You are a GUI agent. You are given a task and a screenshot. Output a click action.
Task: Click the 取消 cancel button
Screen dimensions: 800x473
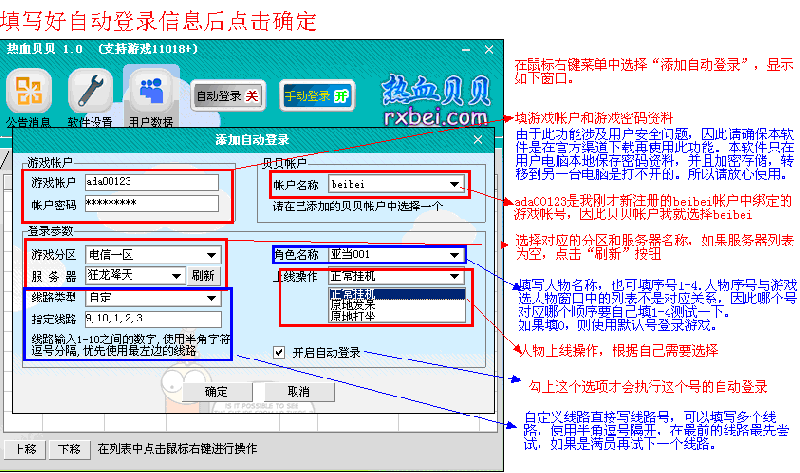(x=298, y=391)
